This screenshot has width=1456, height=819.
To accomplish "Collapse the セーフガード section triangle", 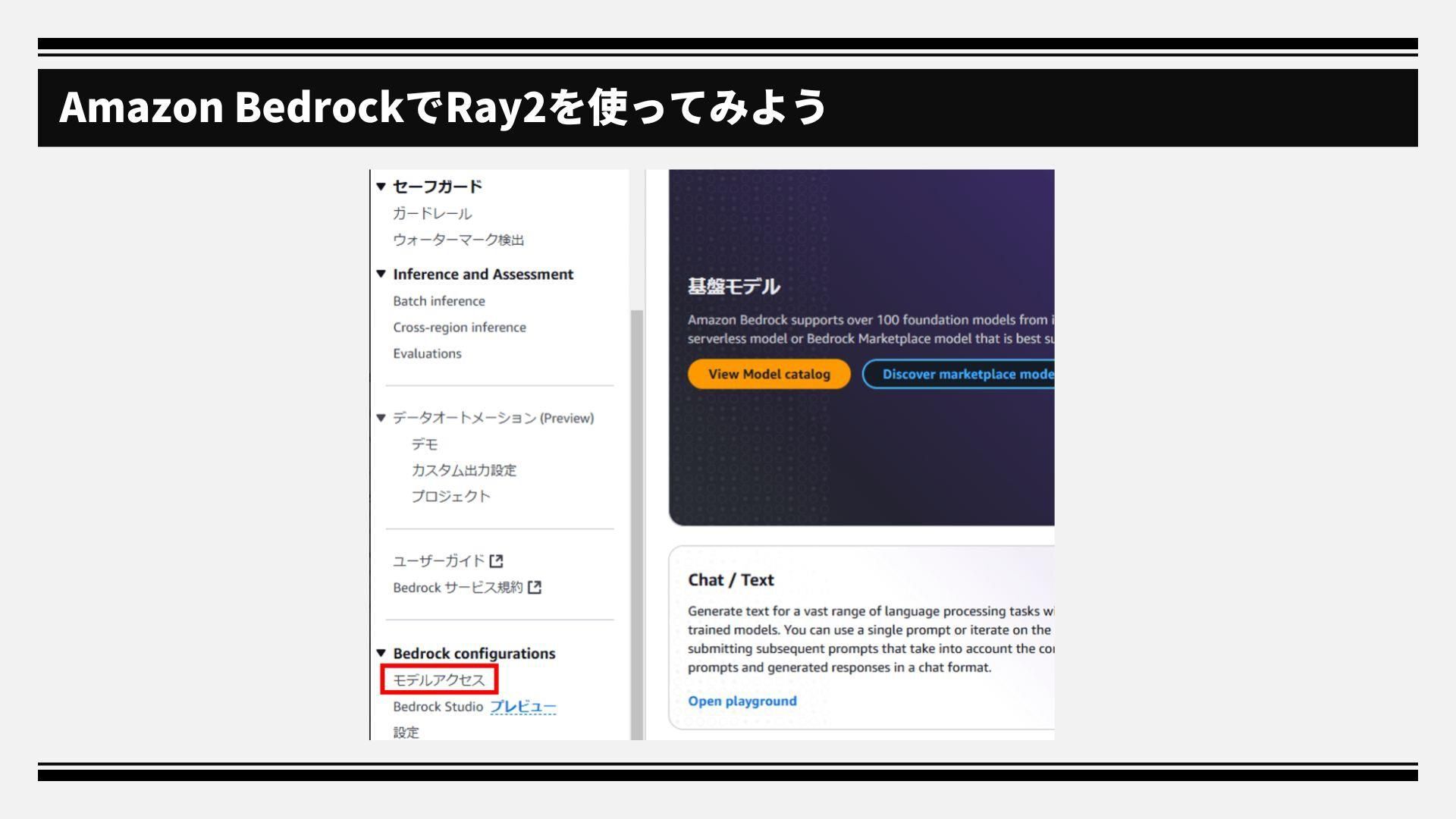I will click(x=381, y=187).
